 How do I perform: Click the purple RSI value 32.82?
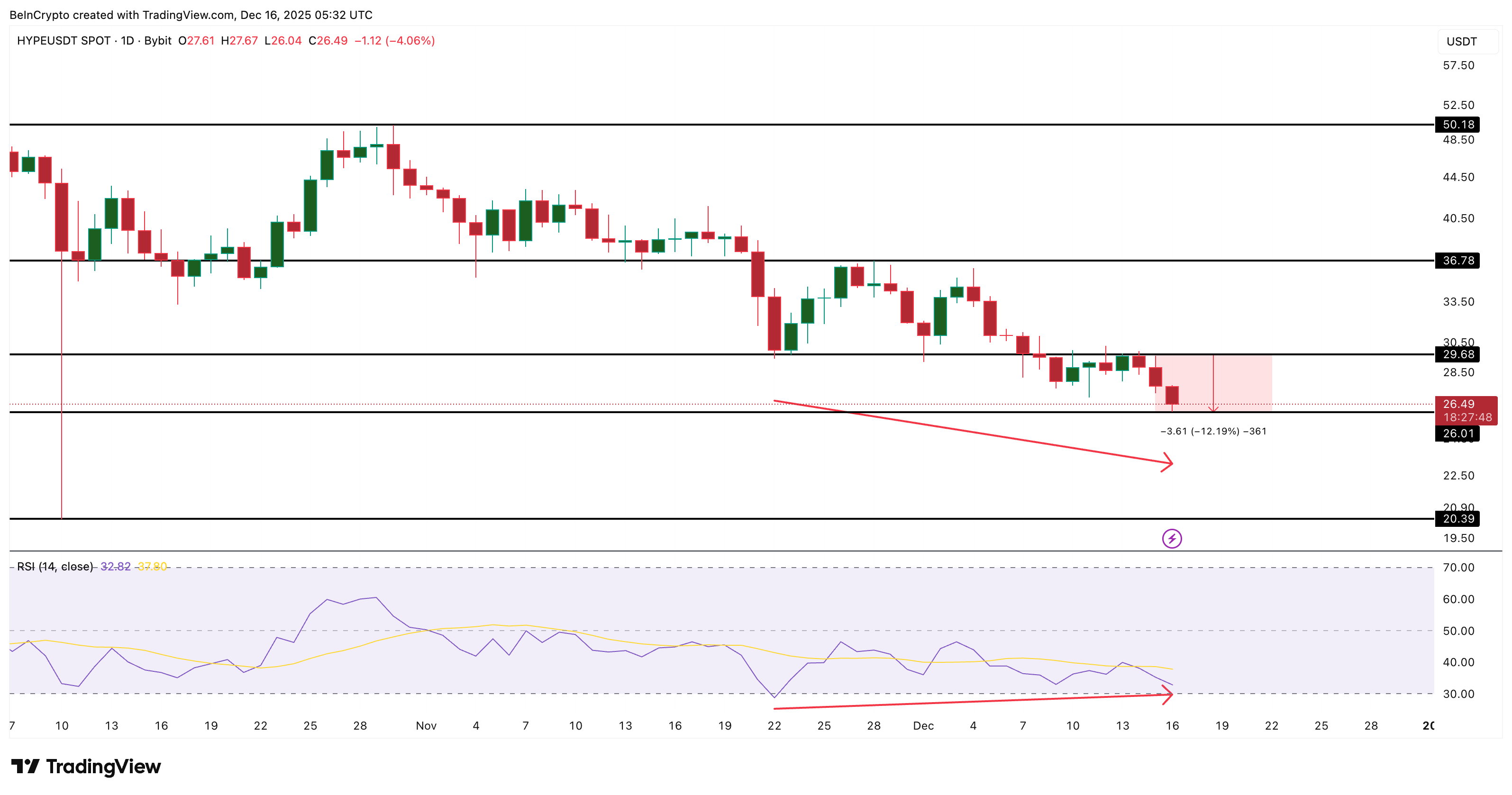click(116, 566)
